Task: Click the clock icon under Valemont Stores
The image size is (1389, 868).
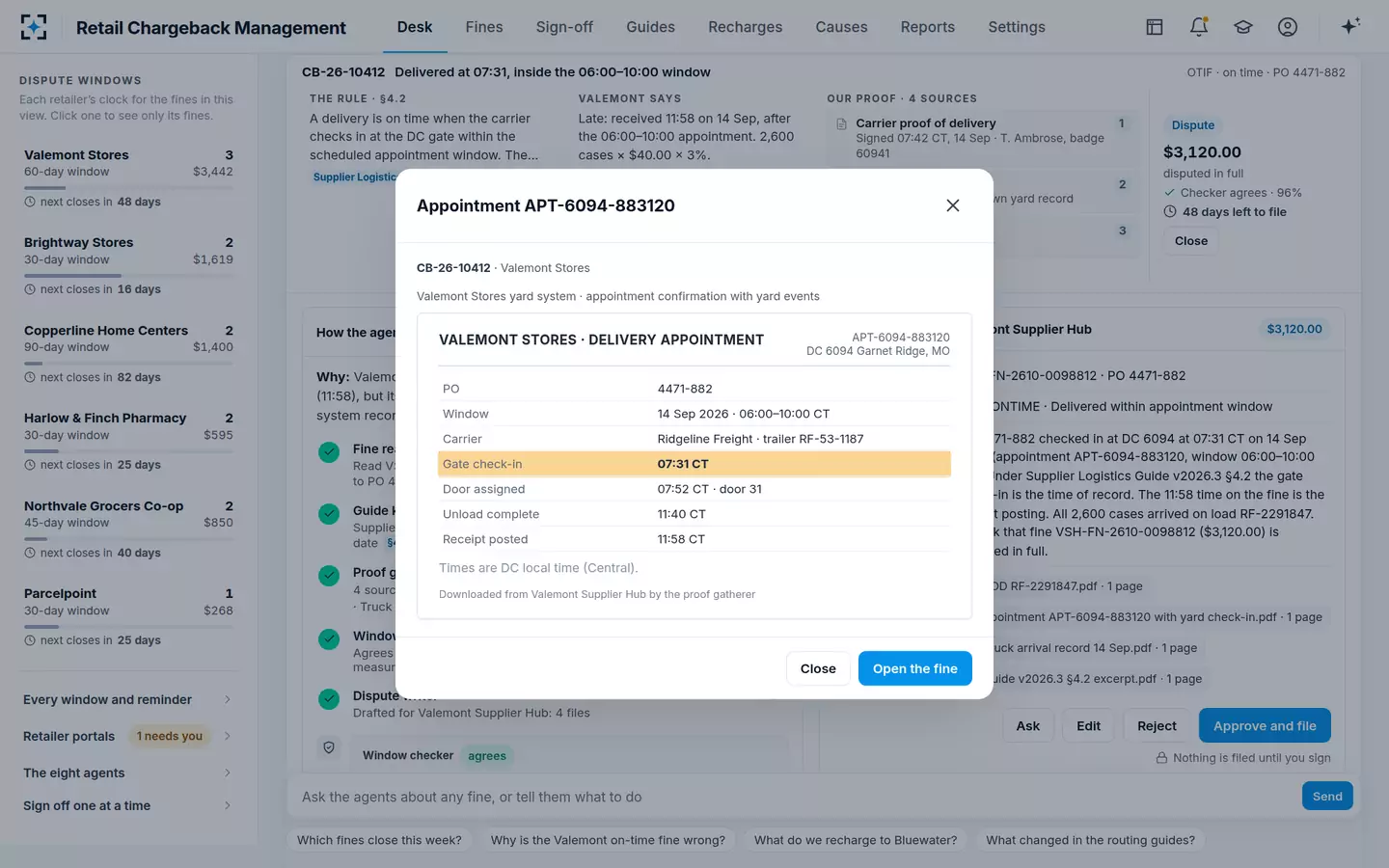Action: pyautogui.click(x=30, y=202)
